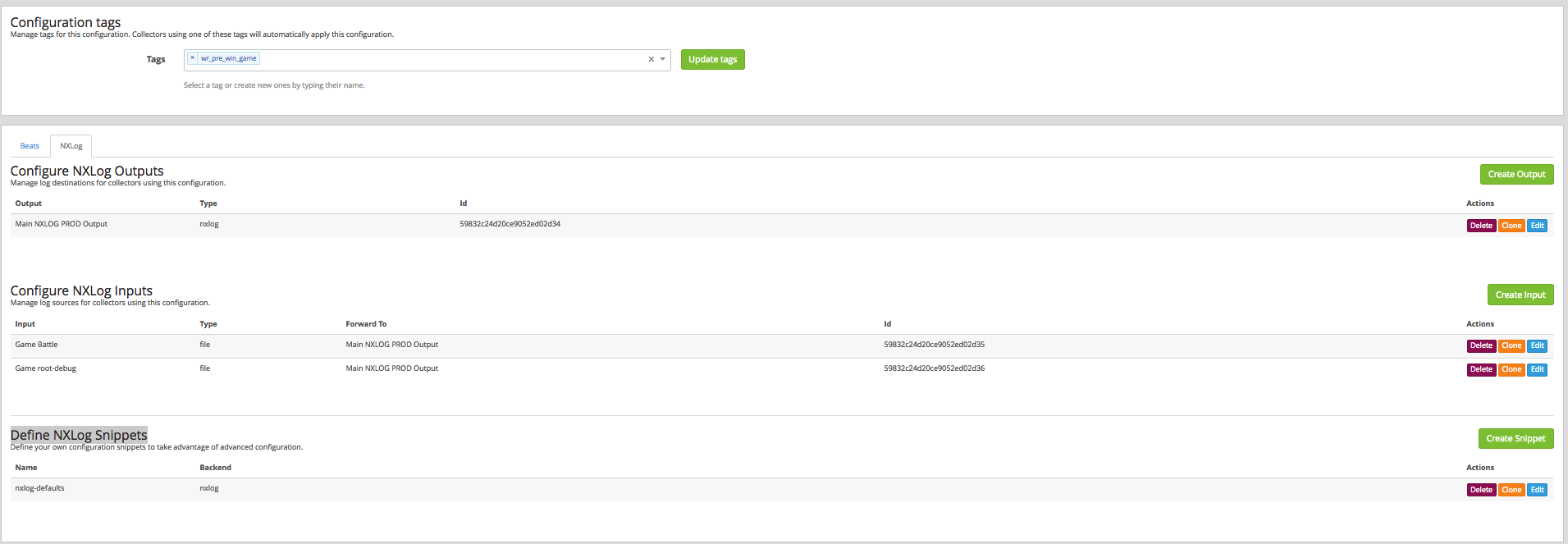Clone the Game Battle input

tap(1511, 345)
